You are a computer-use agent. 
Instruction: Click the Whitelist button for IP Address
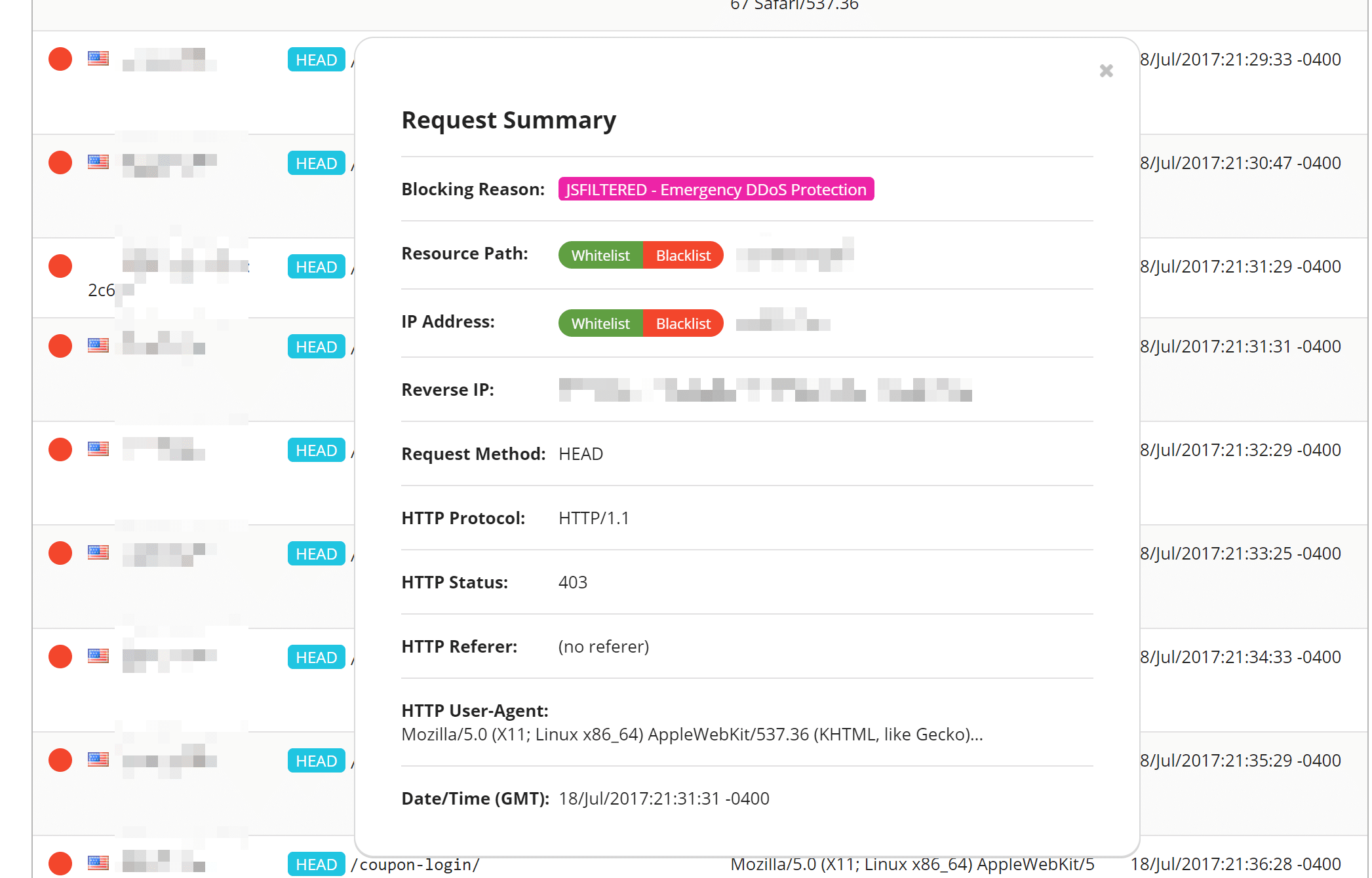598,322
